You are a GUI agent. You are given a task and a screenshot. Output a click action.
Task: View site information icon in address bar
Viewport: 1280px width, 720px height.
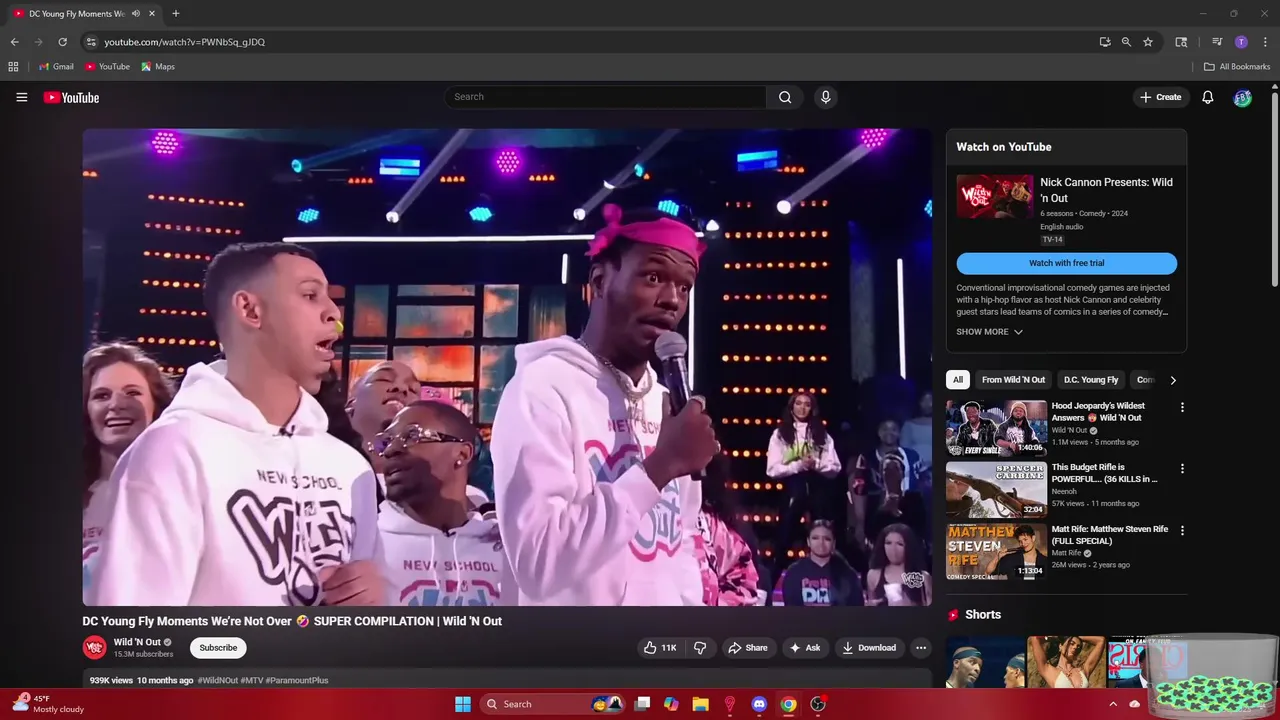90,42
